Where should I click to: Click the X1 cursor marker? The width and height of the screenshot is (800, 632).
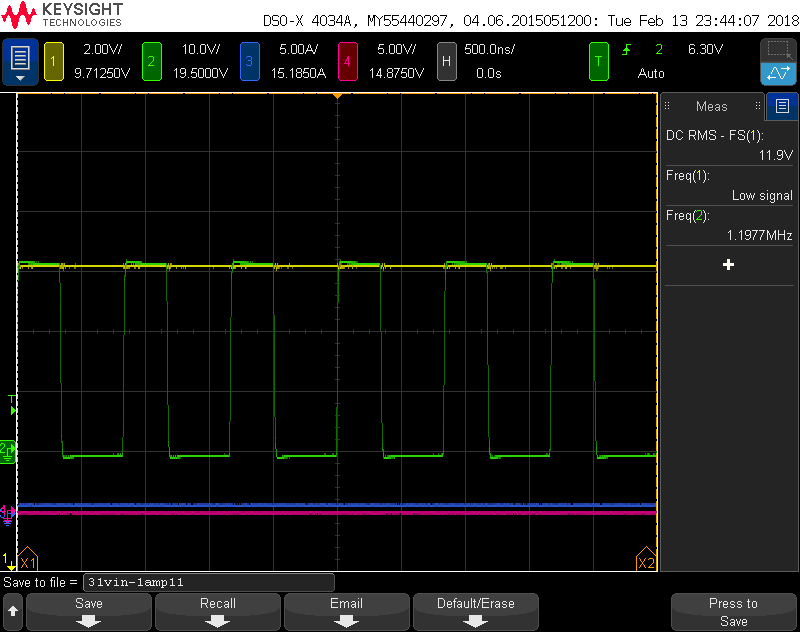tap(28, 559)
